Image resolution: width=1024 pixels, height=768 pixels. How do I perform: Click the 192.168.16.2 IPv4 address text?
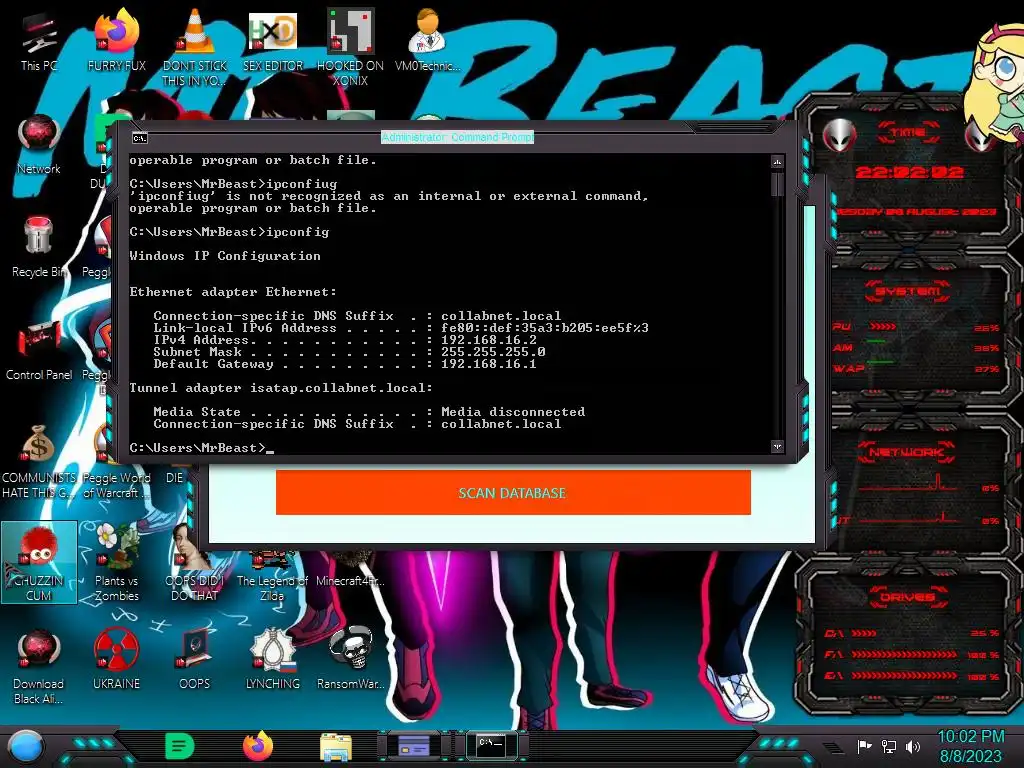488,340
